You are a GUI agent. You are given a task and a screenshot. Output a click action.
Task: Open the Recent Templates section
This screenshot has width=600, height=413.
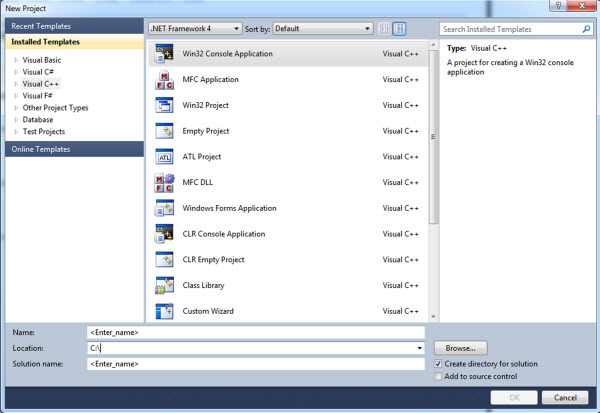point(74,26)
